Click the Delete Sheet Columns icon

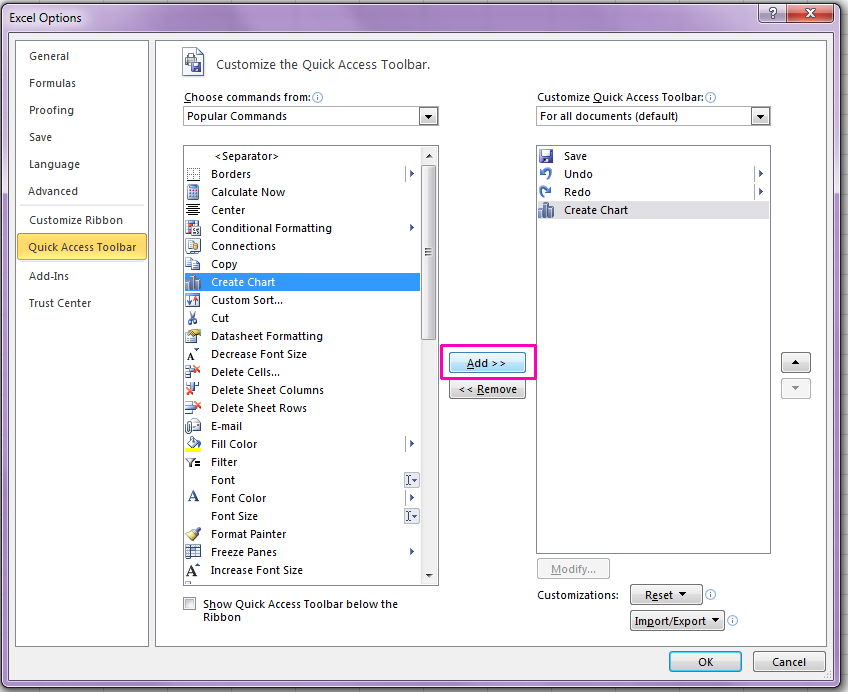[193, 390]
